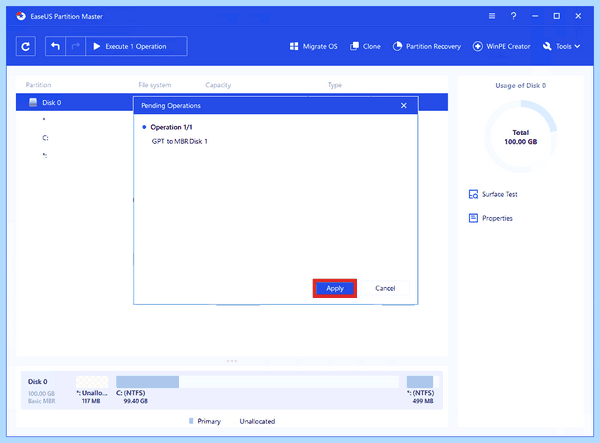Click the Refresh disk icon

click(26, 46)
